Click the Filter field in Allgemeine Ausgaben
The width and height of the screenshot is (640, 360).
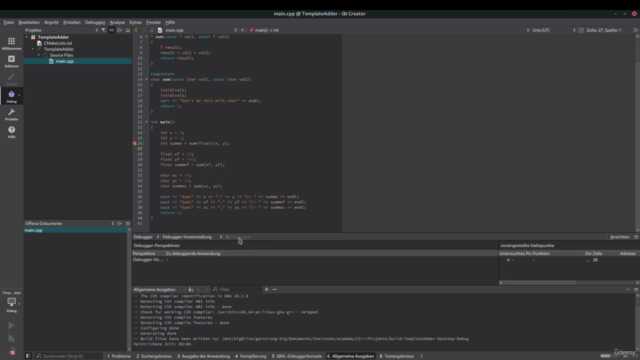(x=236, y=289)
